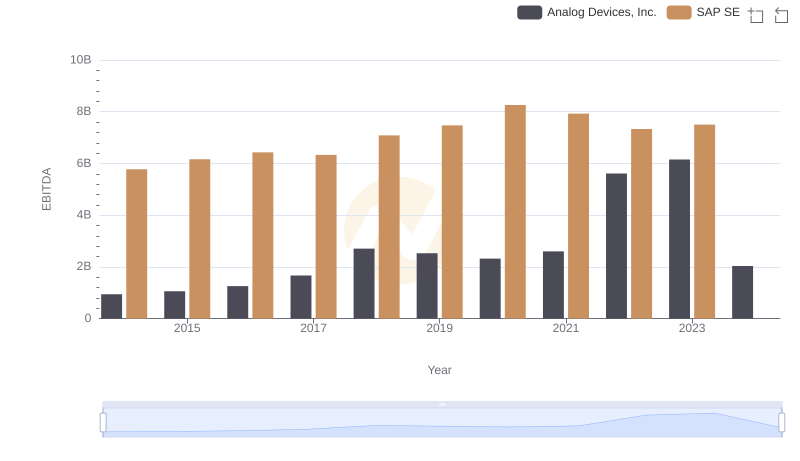Click the tallest SAP SE bar for 2020

(515, 212)
